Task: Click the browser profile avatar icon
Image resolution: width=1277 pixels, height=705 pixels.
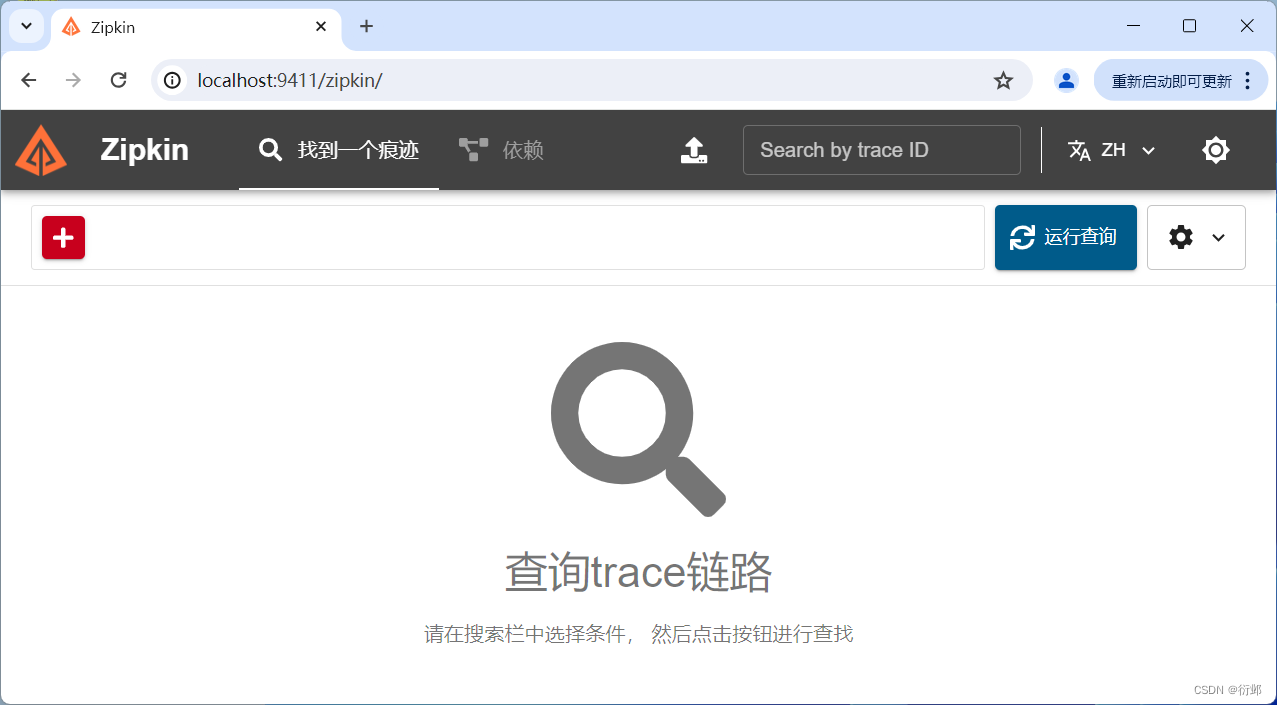Action: pos(1065,80)
